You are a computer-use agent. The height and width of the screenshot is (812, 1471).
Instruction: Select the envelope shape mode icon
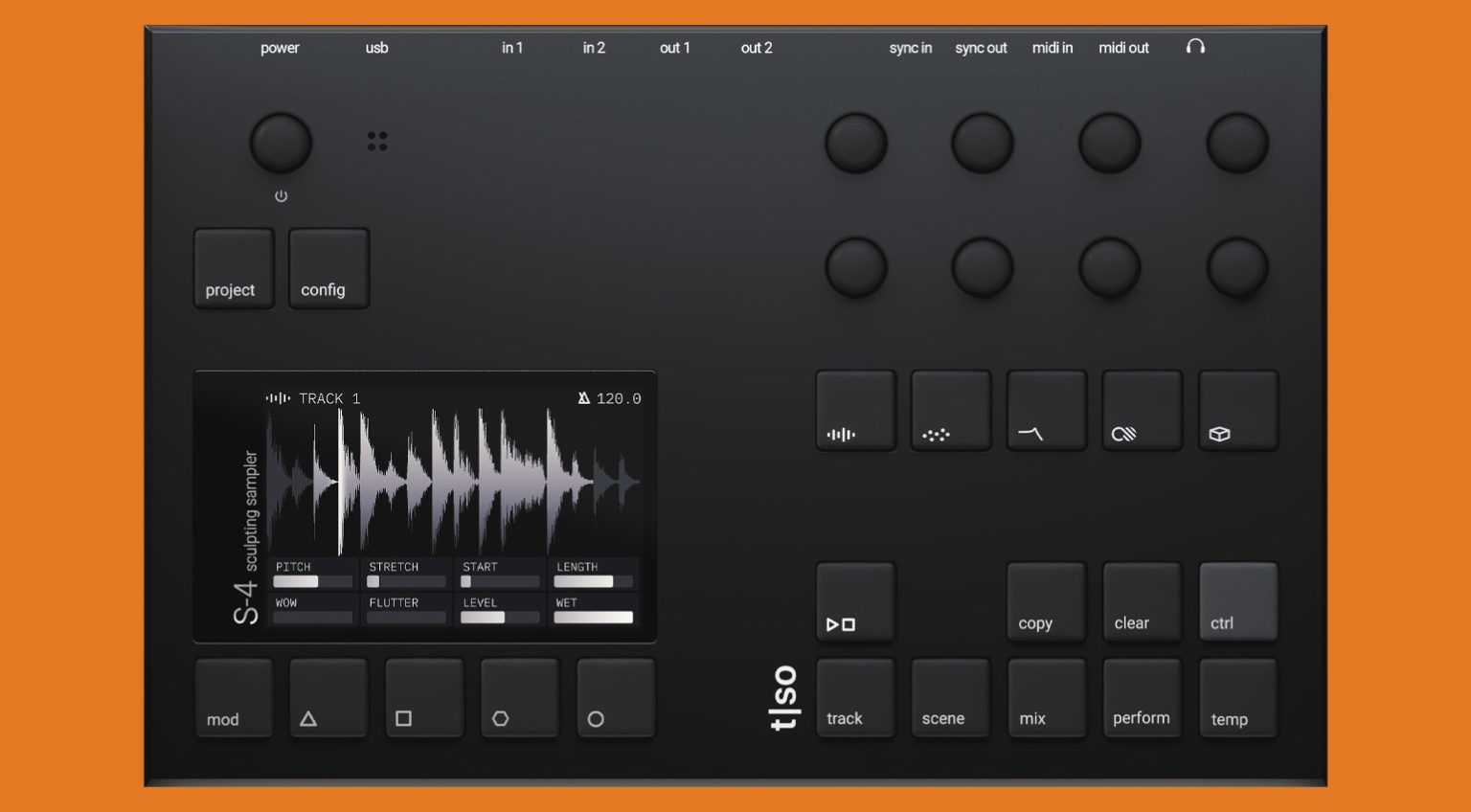point(1047,410)
